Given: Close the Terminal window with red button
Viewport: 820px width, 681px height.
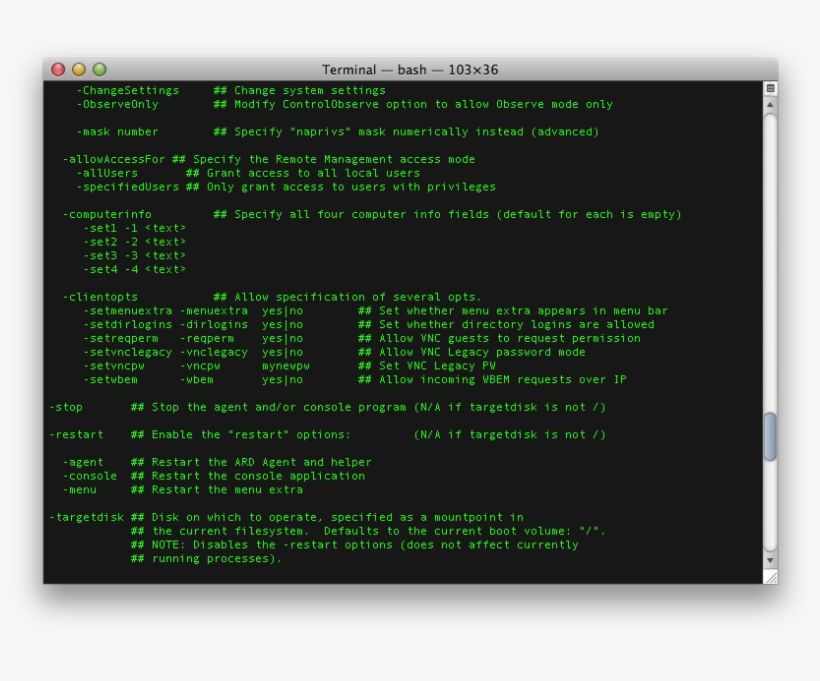Looking at the screenshot, I should [x=58, y=70].
